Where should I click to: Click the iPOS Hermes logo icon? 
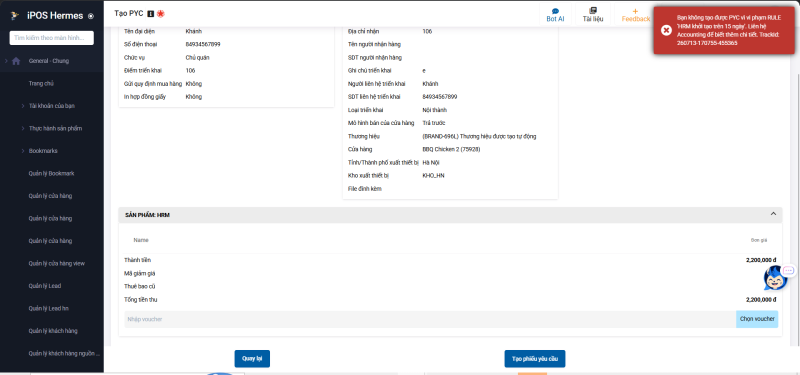[15, 16]
